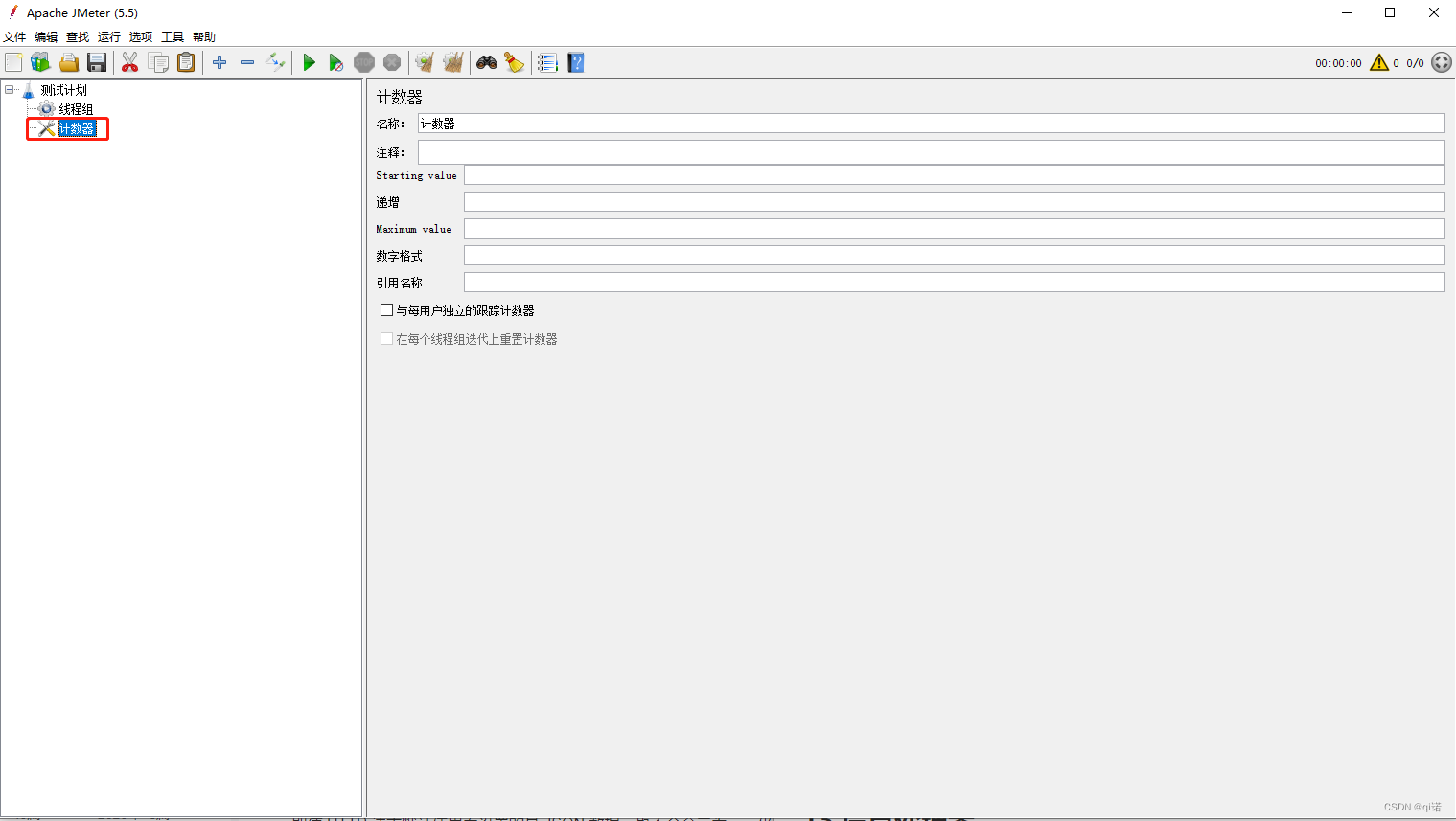Click the 0/0 active threads counter
The image size is (1456, 821).
coord(1415,63)
